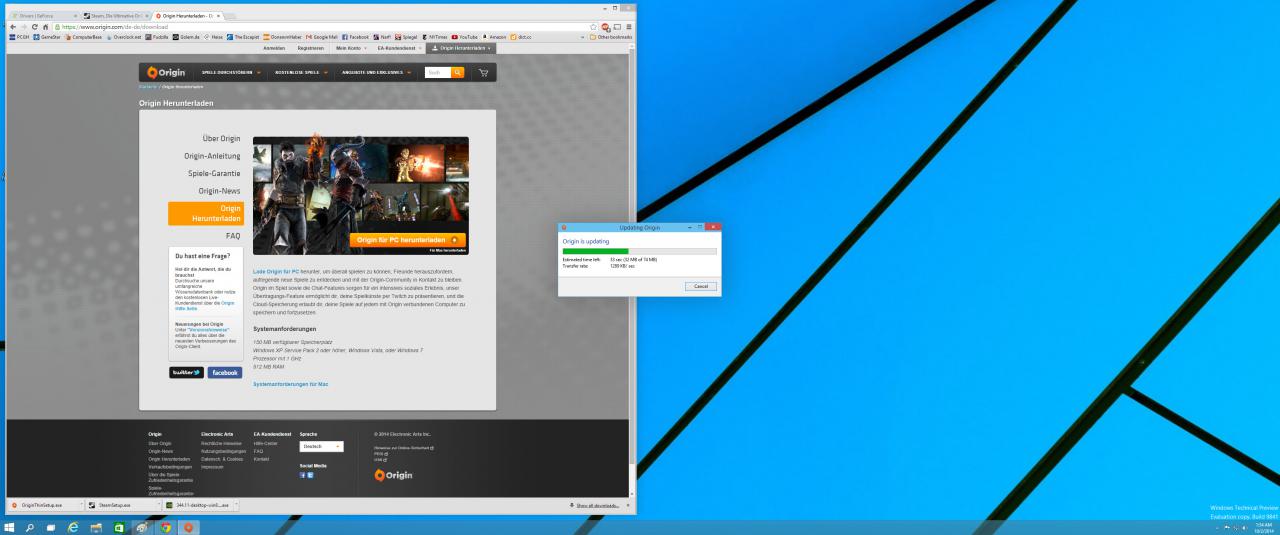The height and width of the screenshot is (535, 1280).
Task: Click the red extension icon in Chrome toolbar
Action: coord(606,27)
